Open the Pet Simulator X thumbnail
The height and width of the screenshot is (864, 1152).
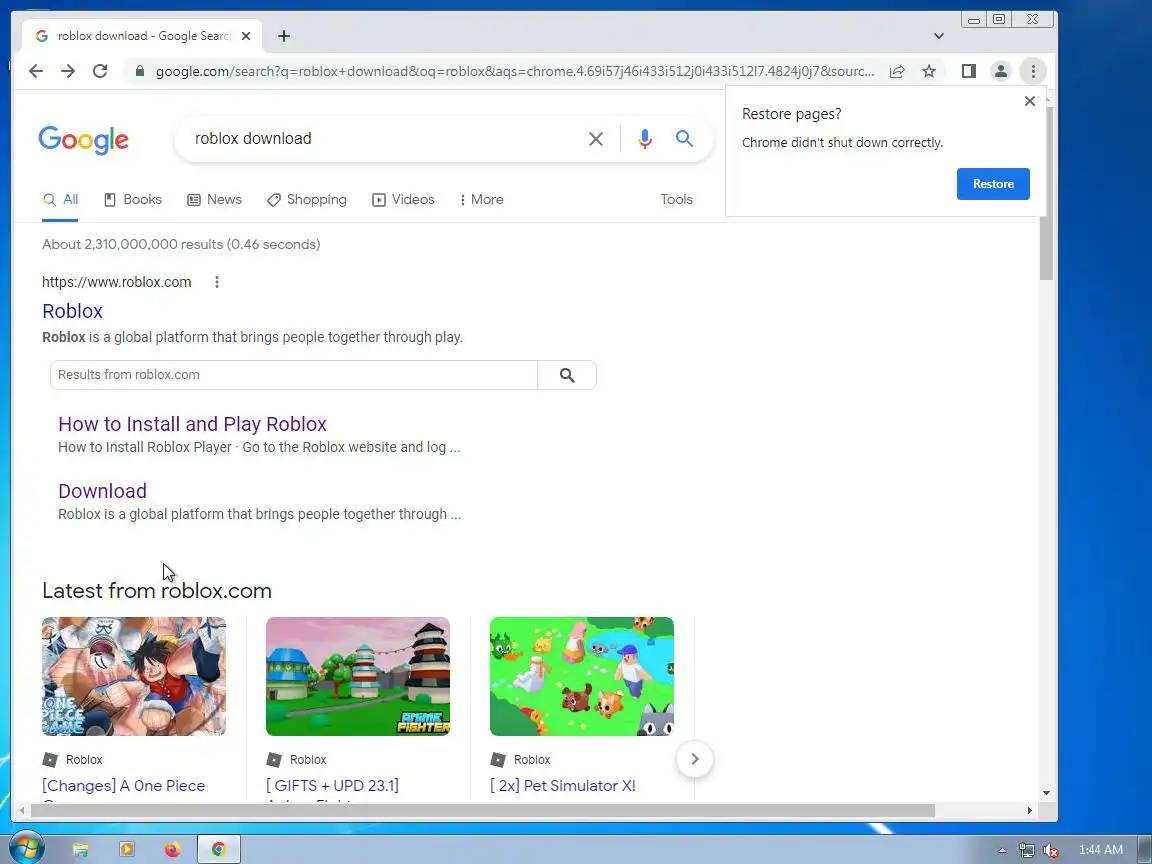click(582, 677)
